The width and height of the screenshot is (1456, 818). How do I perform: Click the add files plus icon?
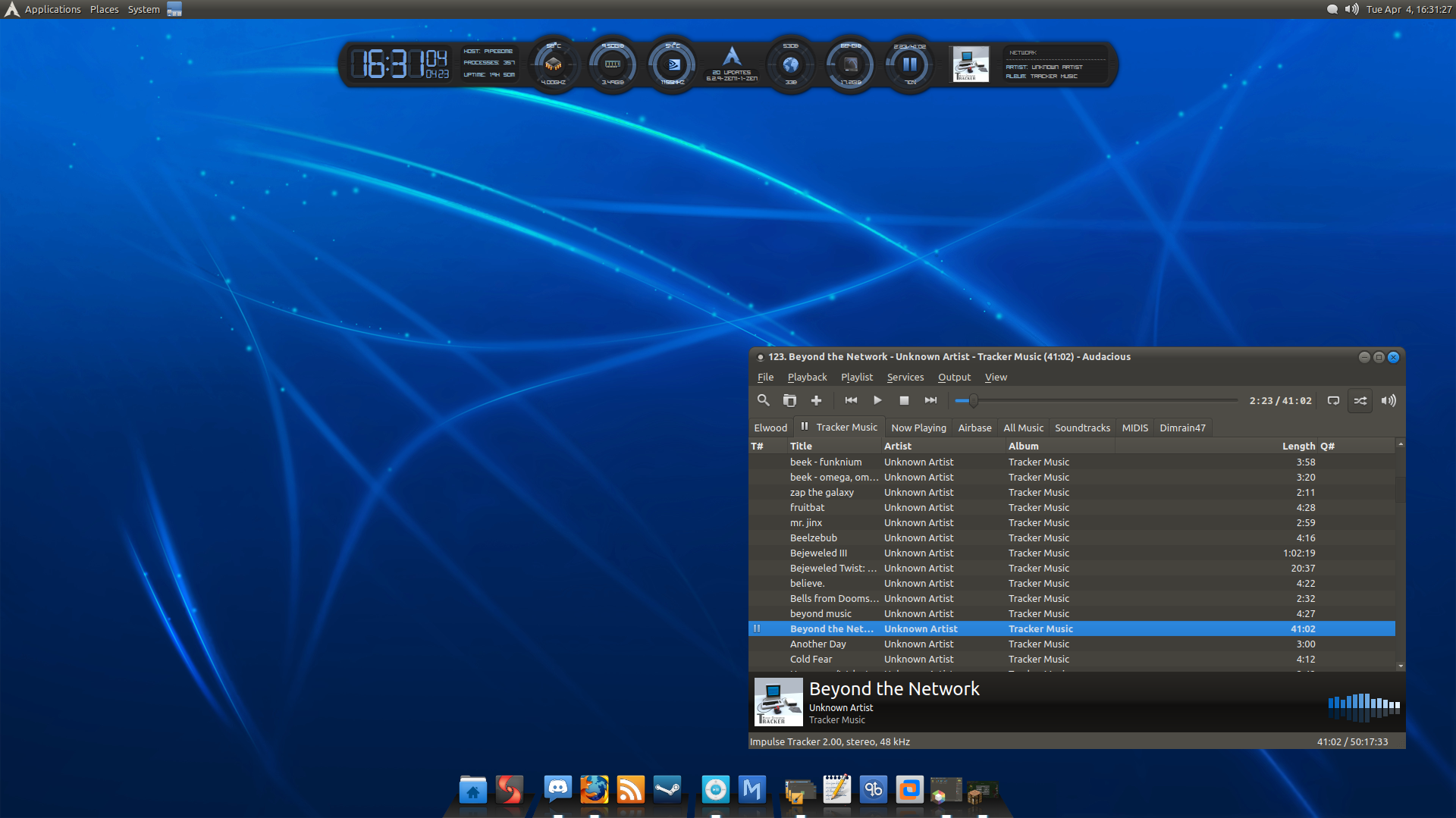(x=816, y=400)
